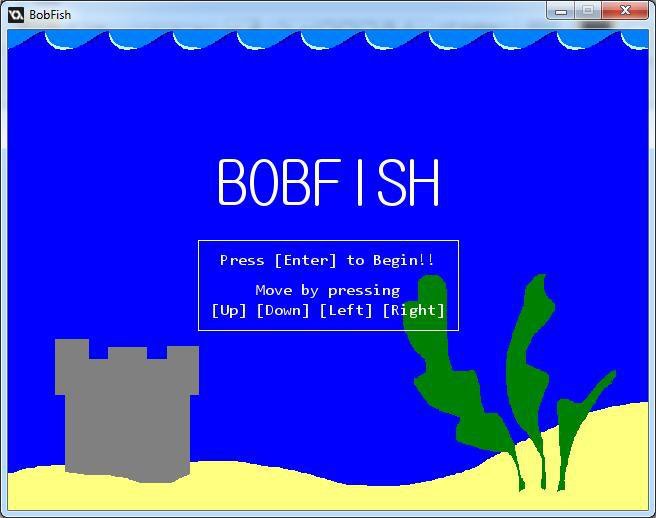656x518 pixels.
Task: Click the BOBFISH title text
Action: tap(328, 182)
